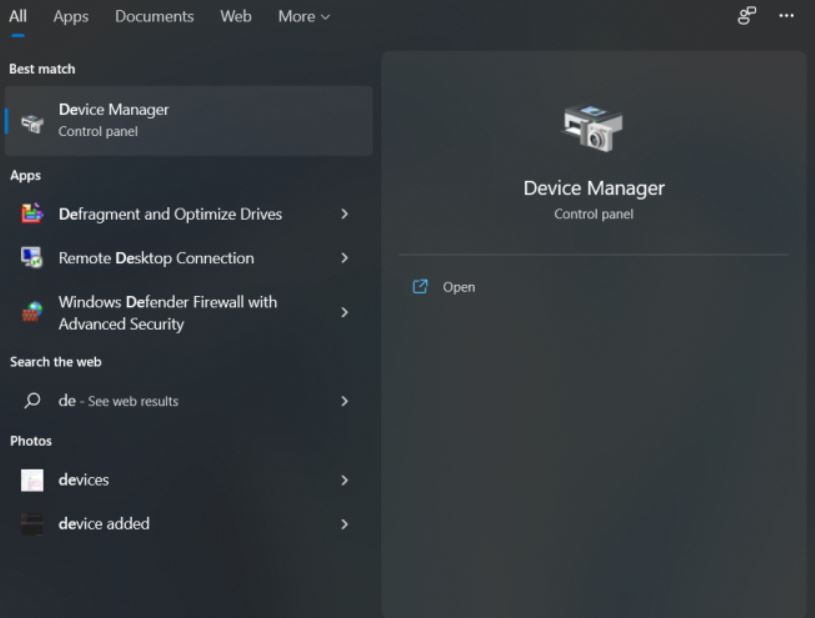Switch to the Documents tab

[154, 17]
